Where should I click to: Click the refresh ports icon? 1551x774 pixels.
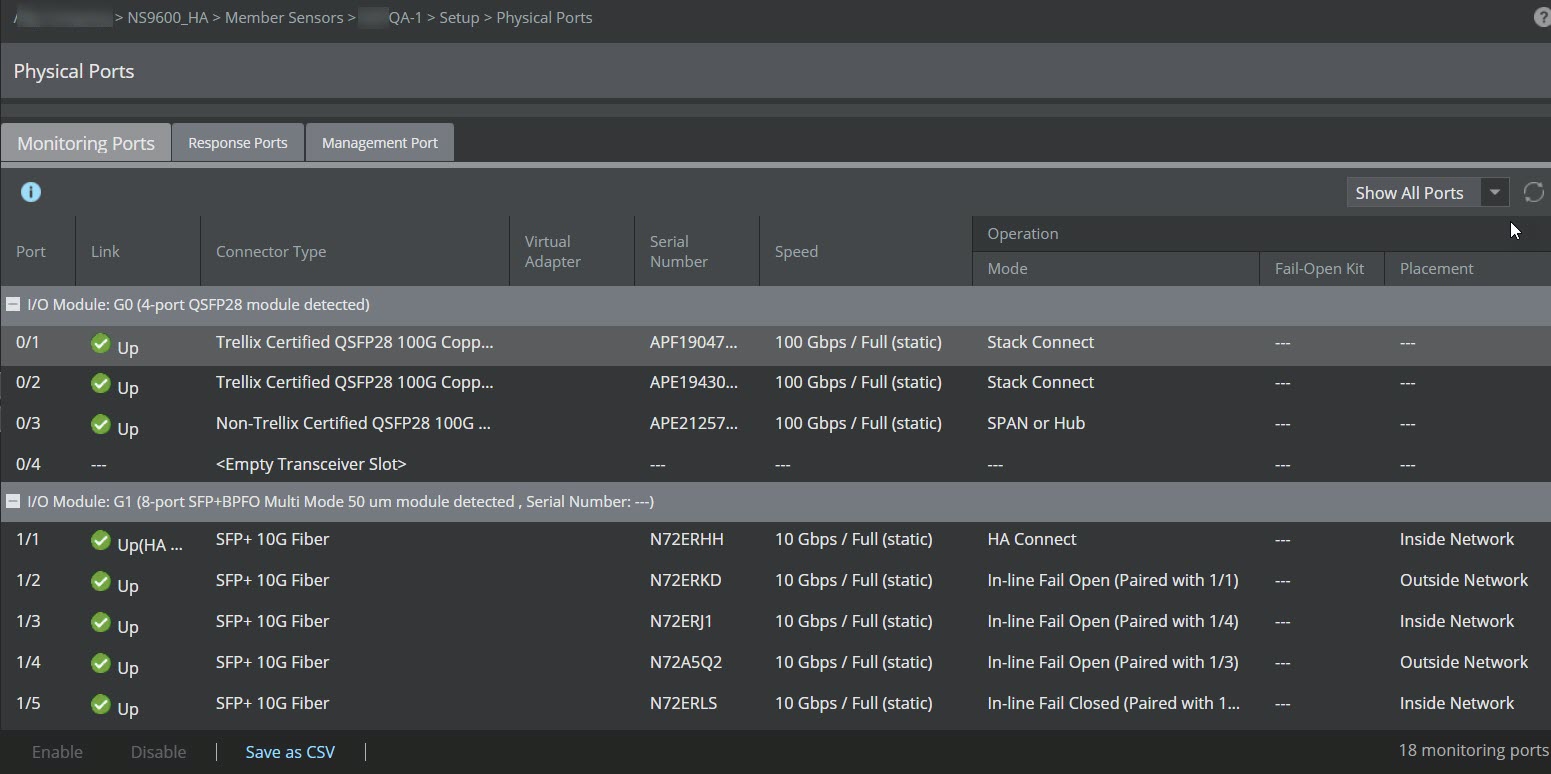(1533, 192)
